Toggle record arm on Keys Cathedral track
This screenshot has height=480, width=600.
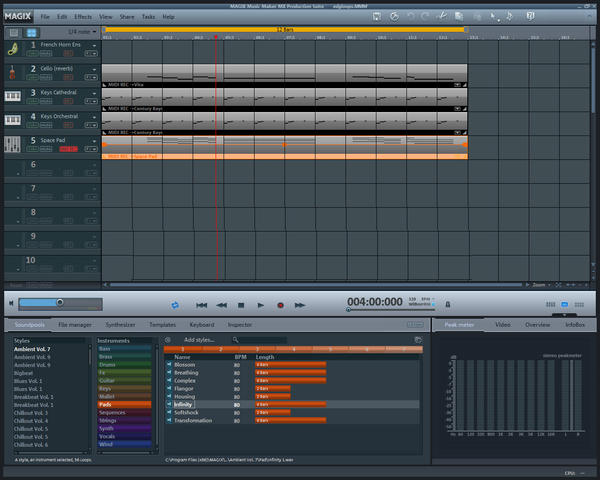point(68,101)
